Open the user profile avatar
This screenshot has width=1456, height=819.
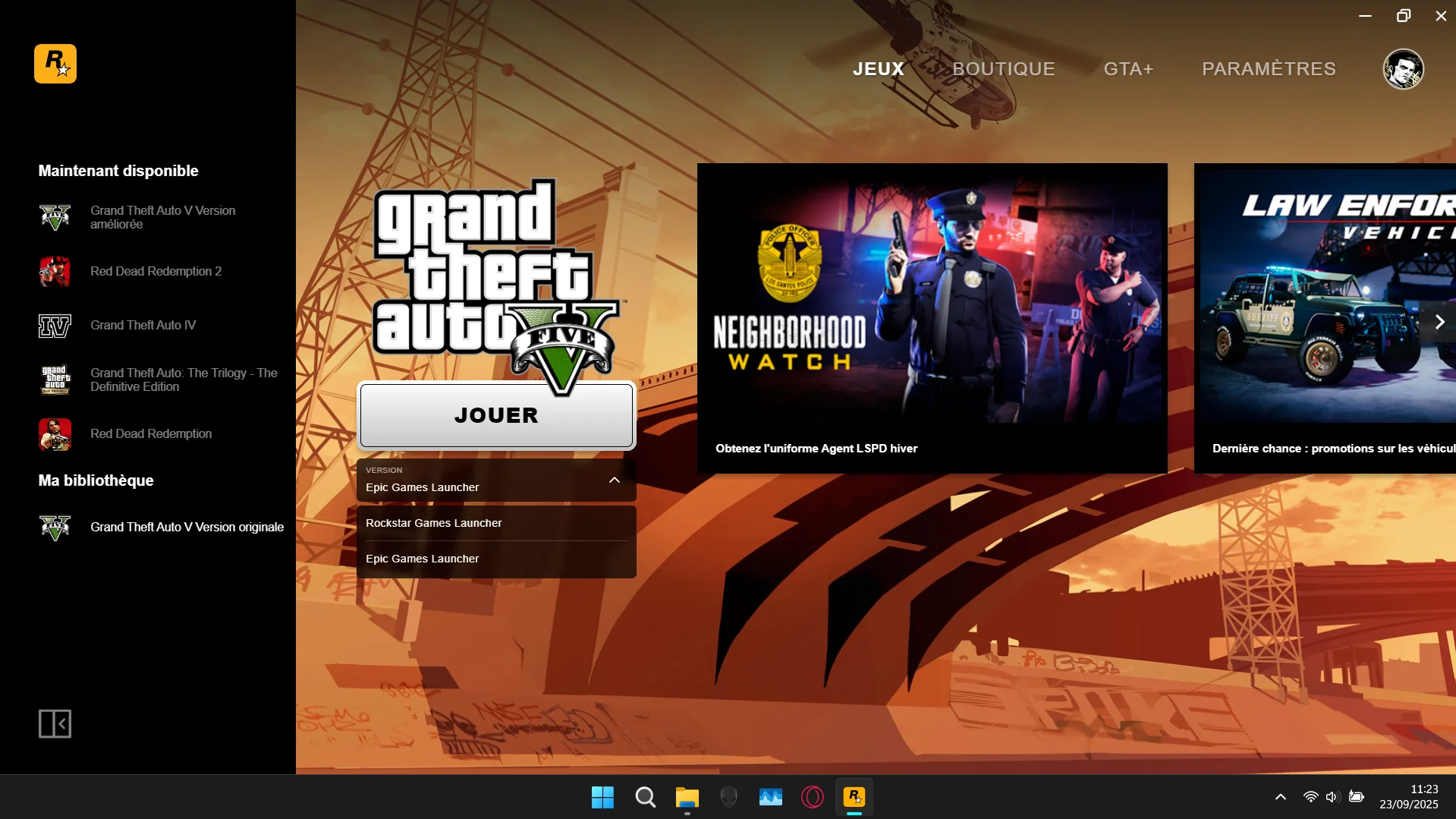coord(1403,69)
